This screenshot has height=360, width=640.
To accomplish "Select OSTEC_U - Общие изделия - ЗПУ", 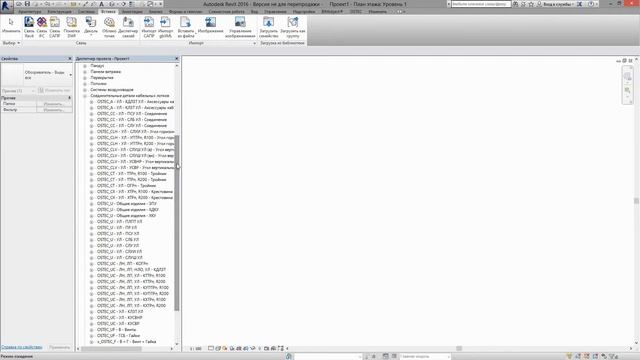I will [127, 204].
